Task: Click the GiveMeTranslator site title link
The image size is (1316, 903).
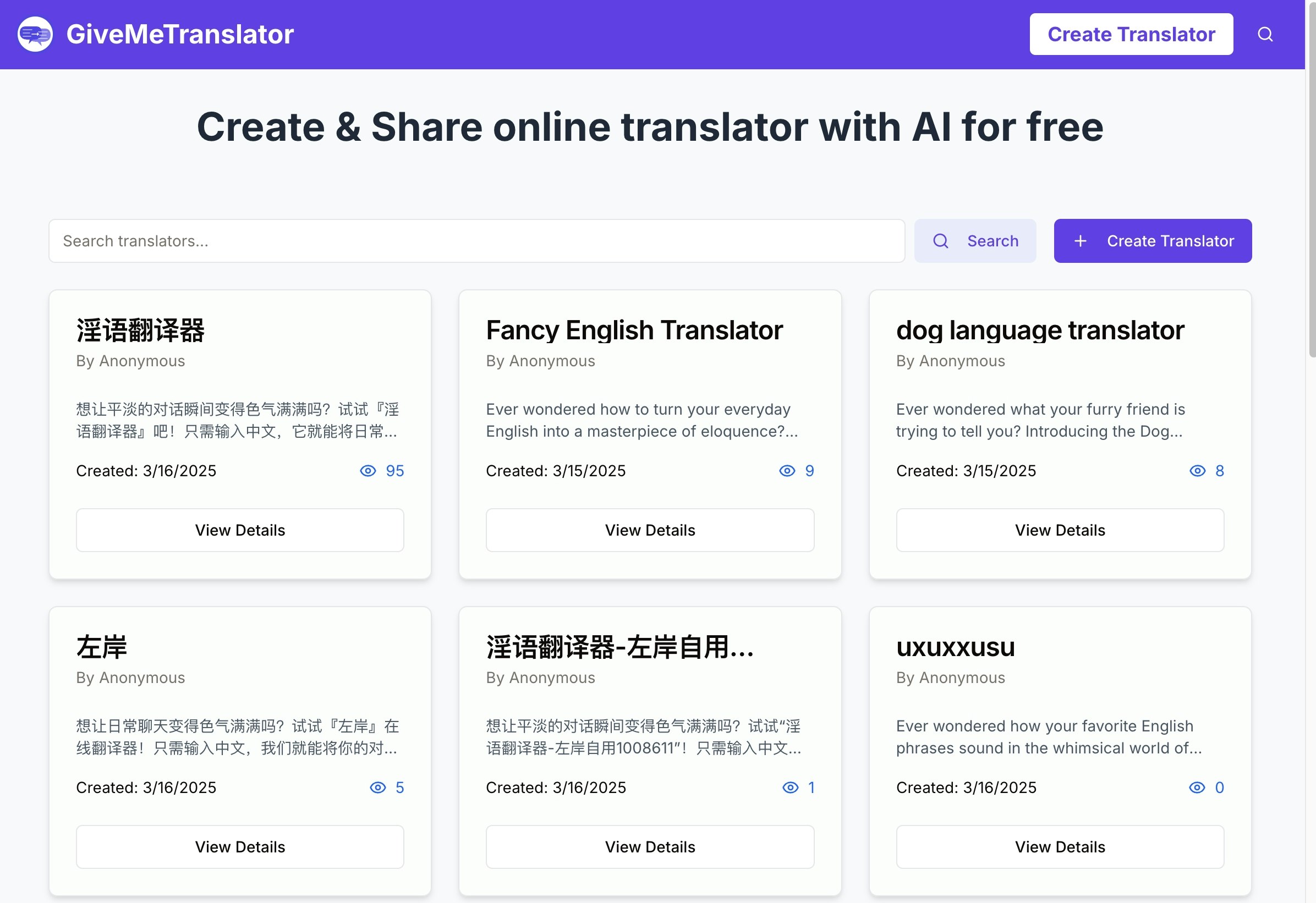Action: pyautogui.click(x=180, y=35)
